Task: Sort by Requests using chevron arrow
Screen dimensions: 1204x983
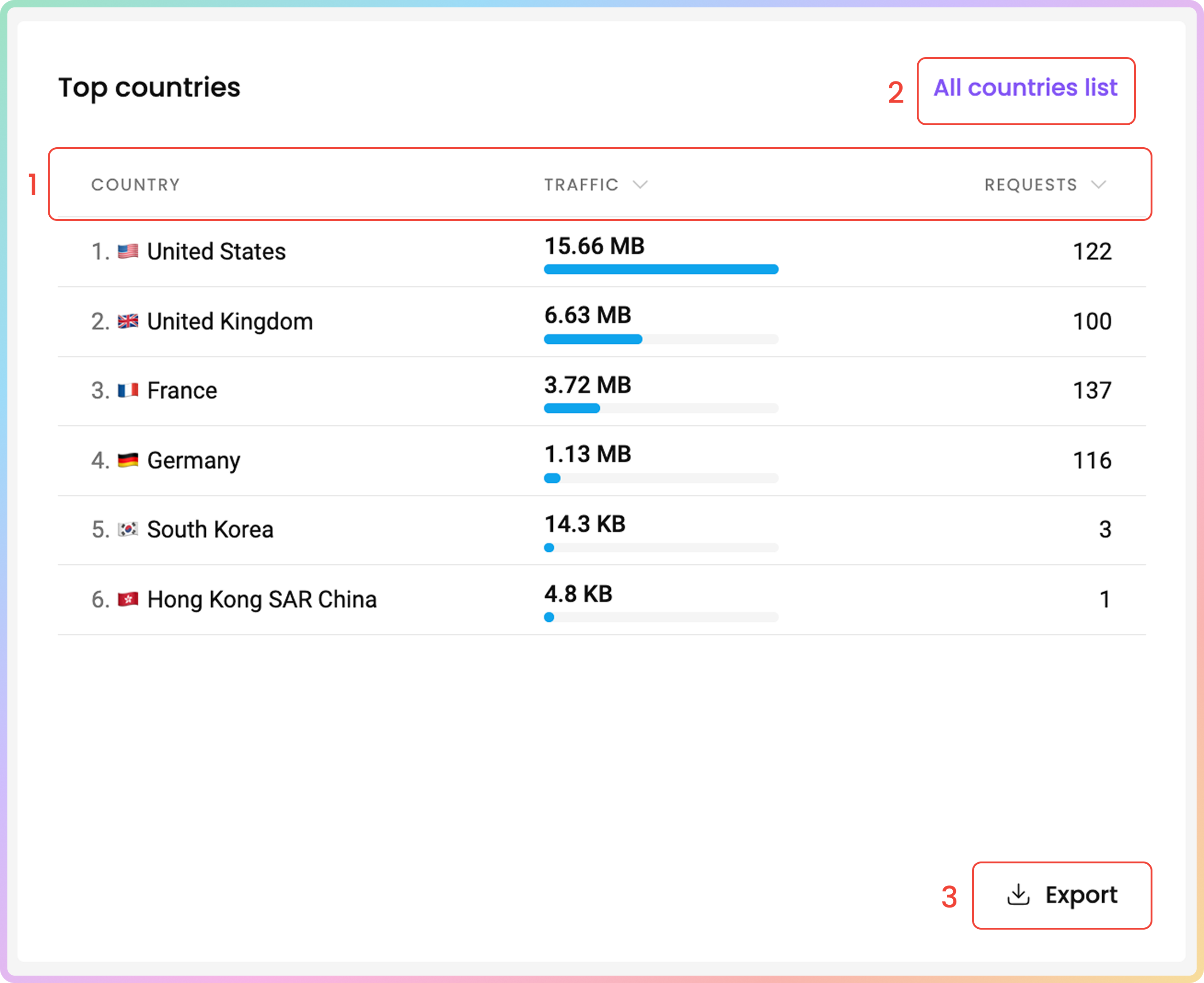Action: pyautogui.click(x=1098, y=185)
